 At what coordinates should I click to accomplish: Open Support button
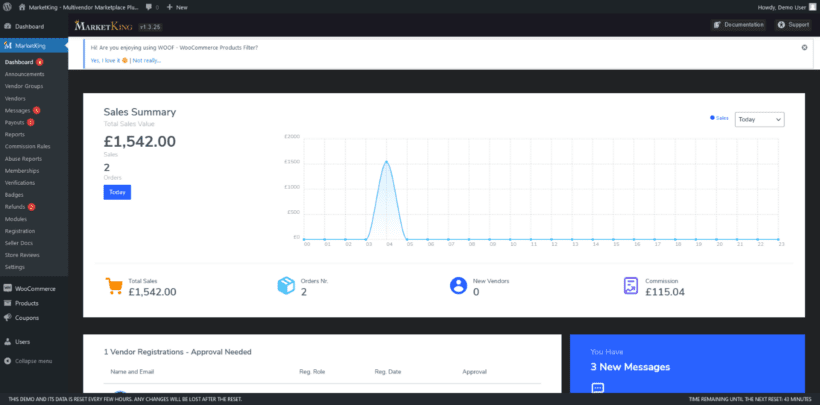pyautogui.click(x=793, y=25)
